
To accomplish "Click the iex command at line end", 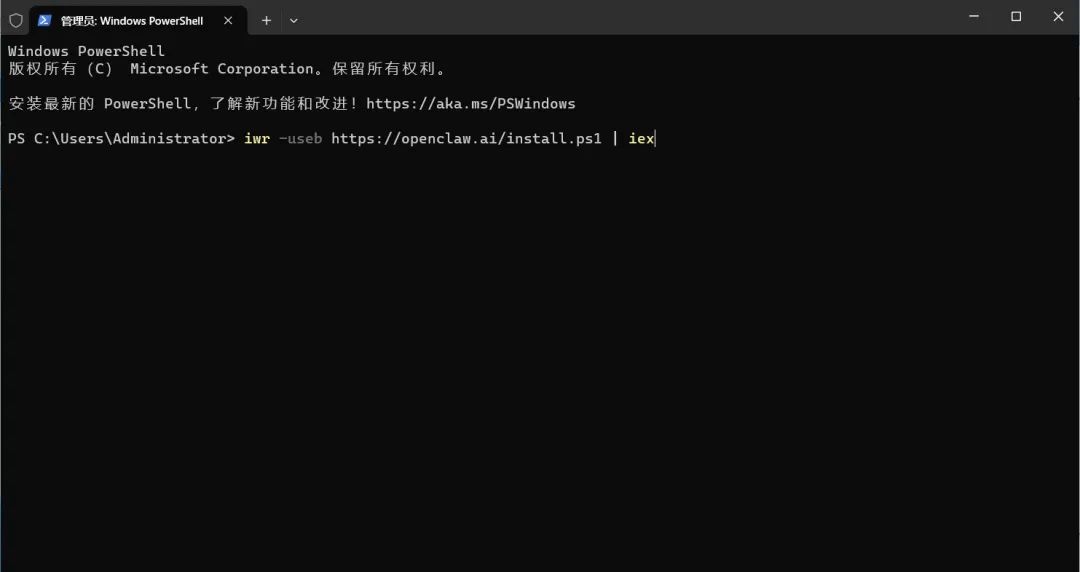I will pyautogui.click(x=640, y=138).
